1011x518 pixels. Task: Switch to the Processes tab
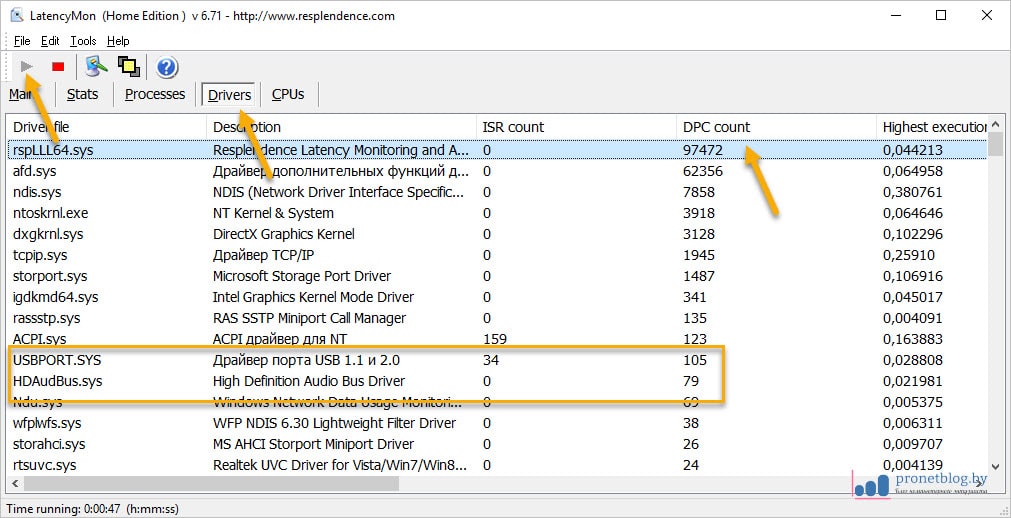[x=155, y=94]
